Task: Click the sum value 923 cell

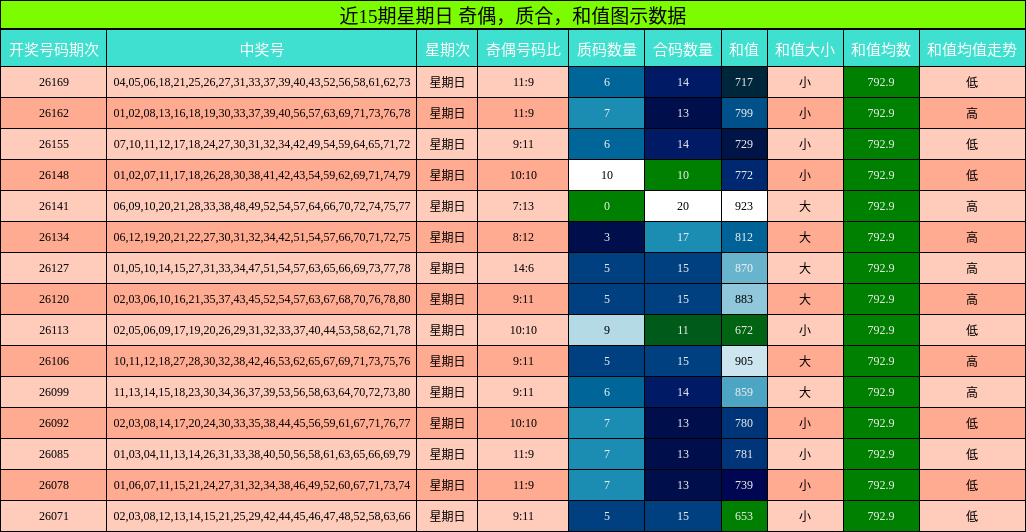Action: [x=744, y=206]
